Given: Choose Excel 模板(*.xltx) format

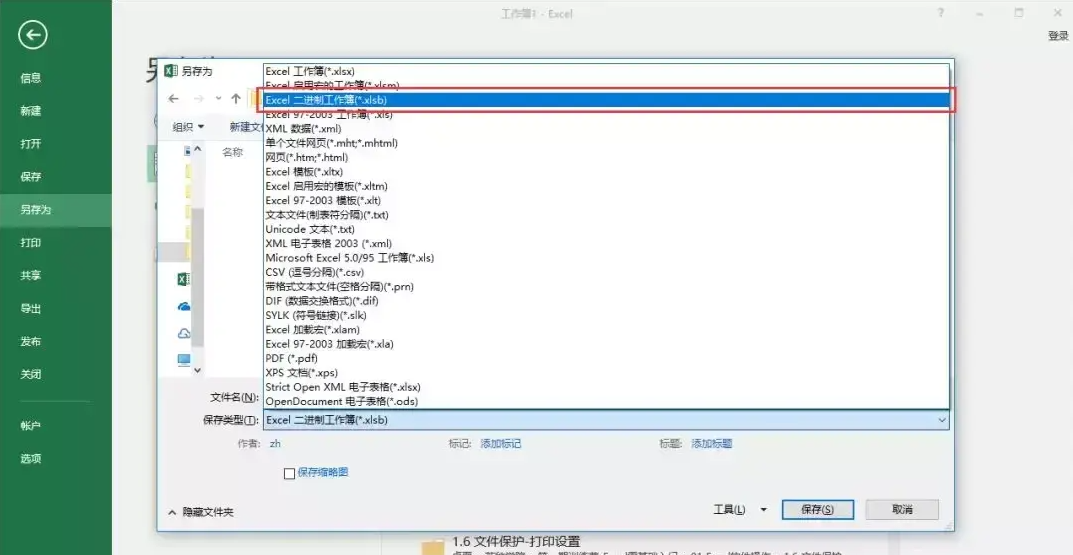Looking at the screenshot, I should click(606, 172).
